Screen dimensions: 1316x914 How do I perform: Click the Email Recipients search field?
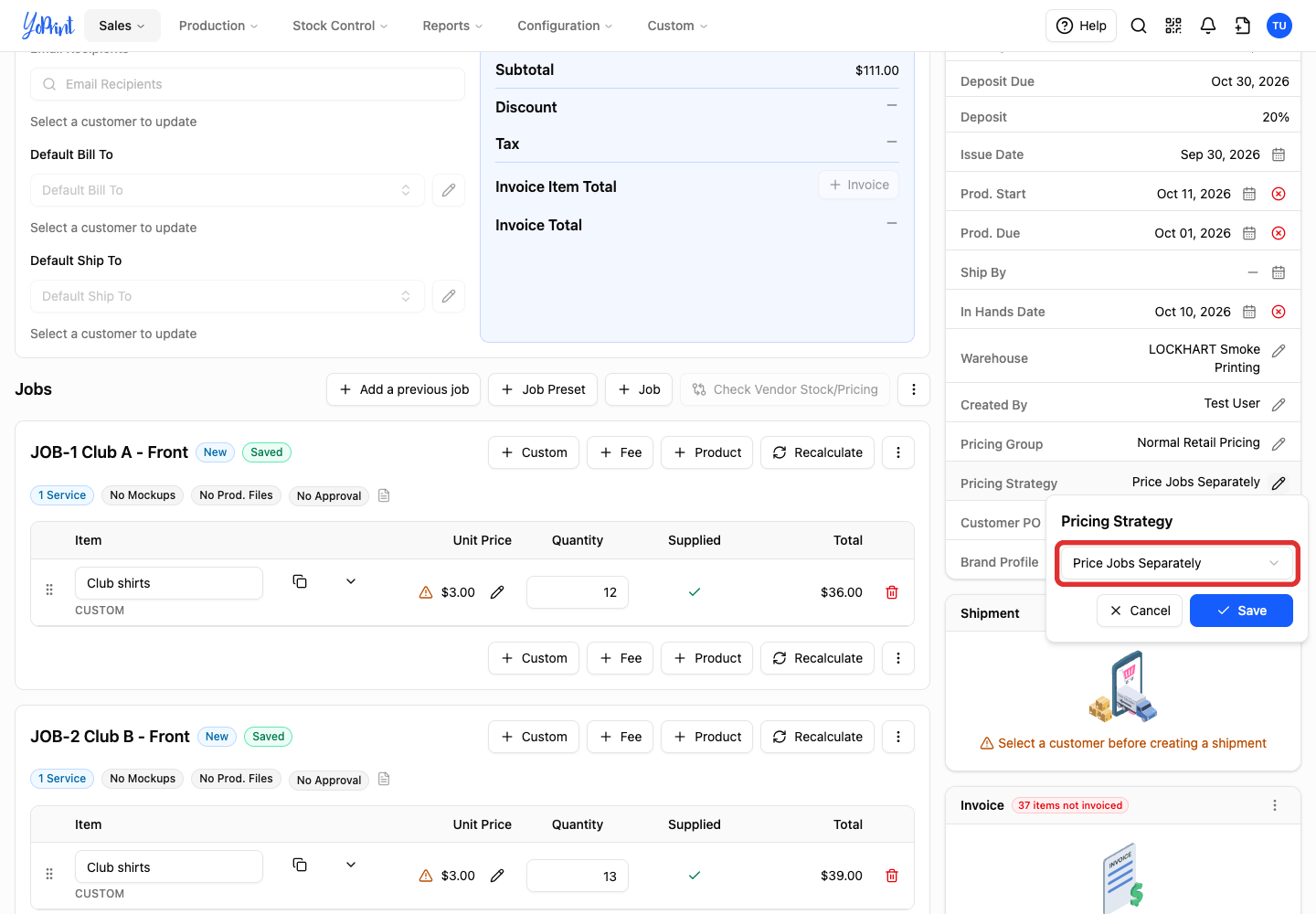tap(248, 84)
